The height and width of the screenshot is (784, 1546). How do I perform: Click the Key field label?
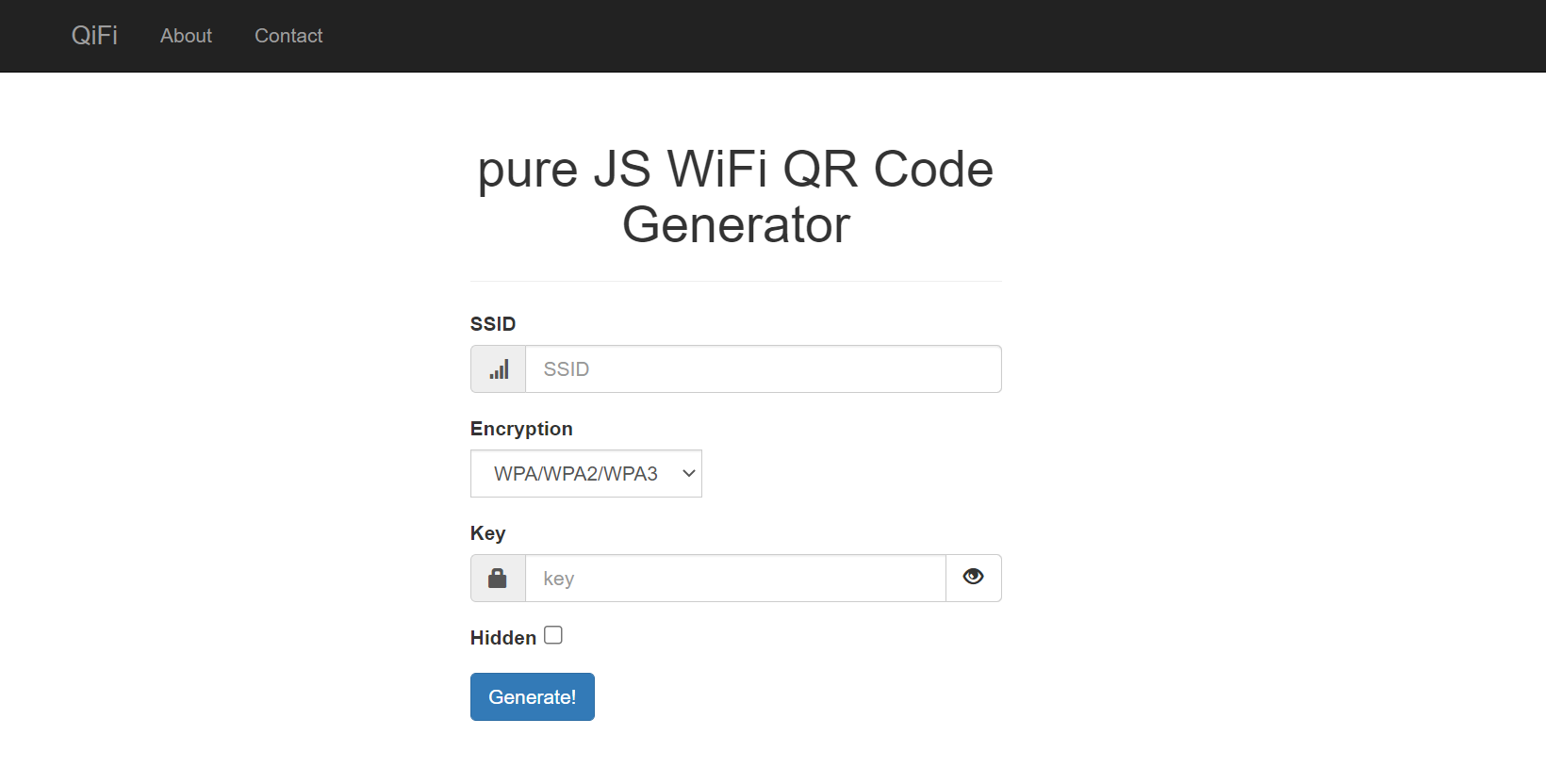click(487, 533)
